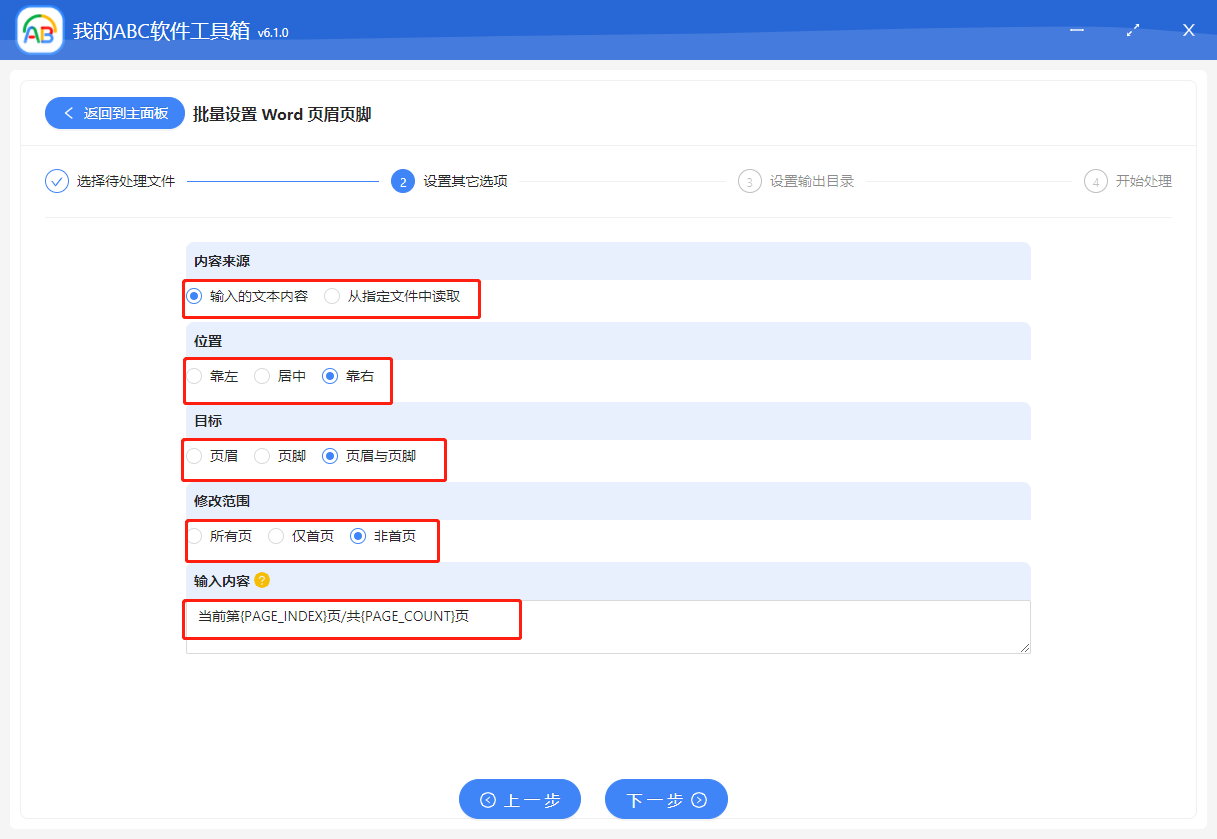
Task: Click the step 4 circle icon
Action: 1095,181
